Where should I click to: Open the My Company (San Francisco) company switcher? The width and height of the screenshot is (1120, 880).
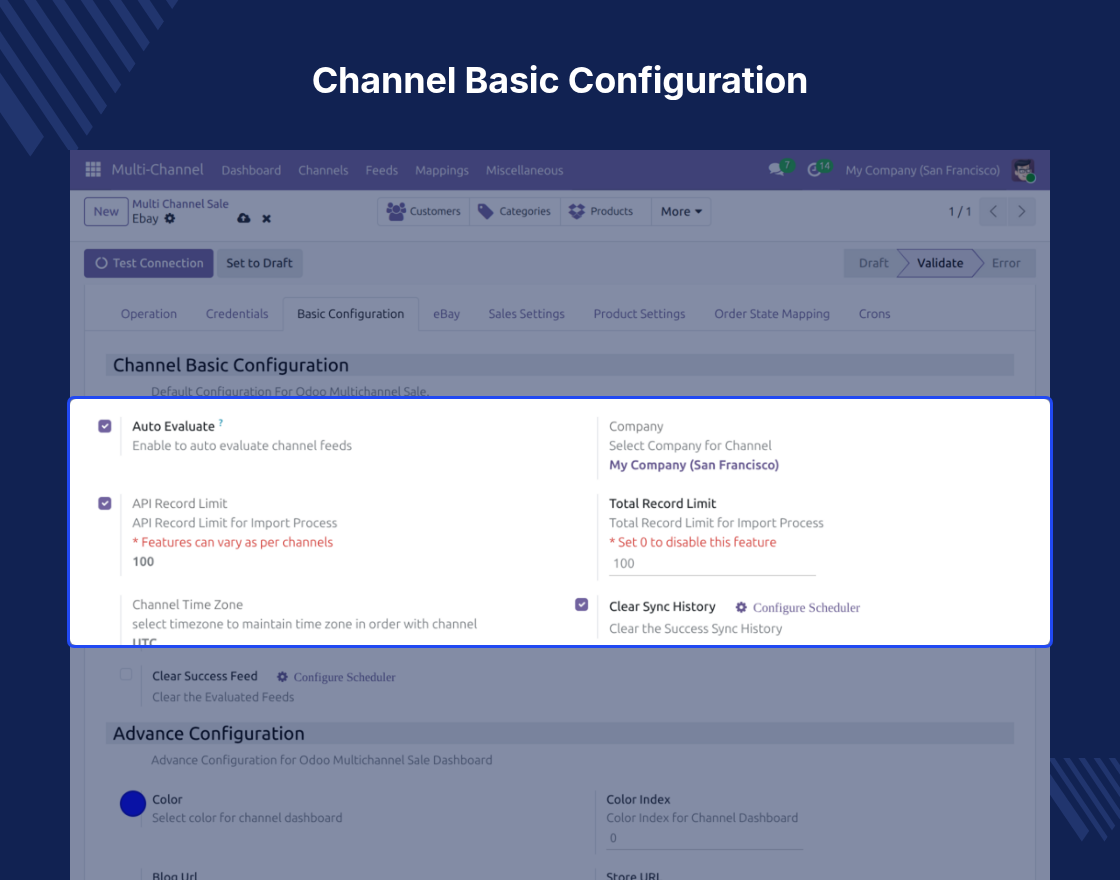coord(922,170)
